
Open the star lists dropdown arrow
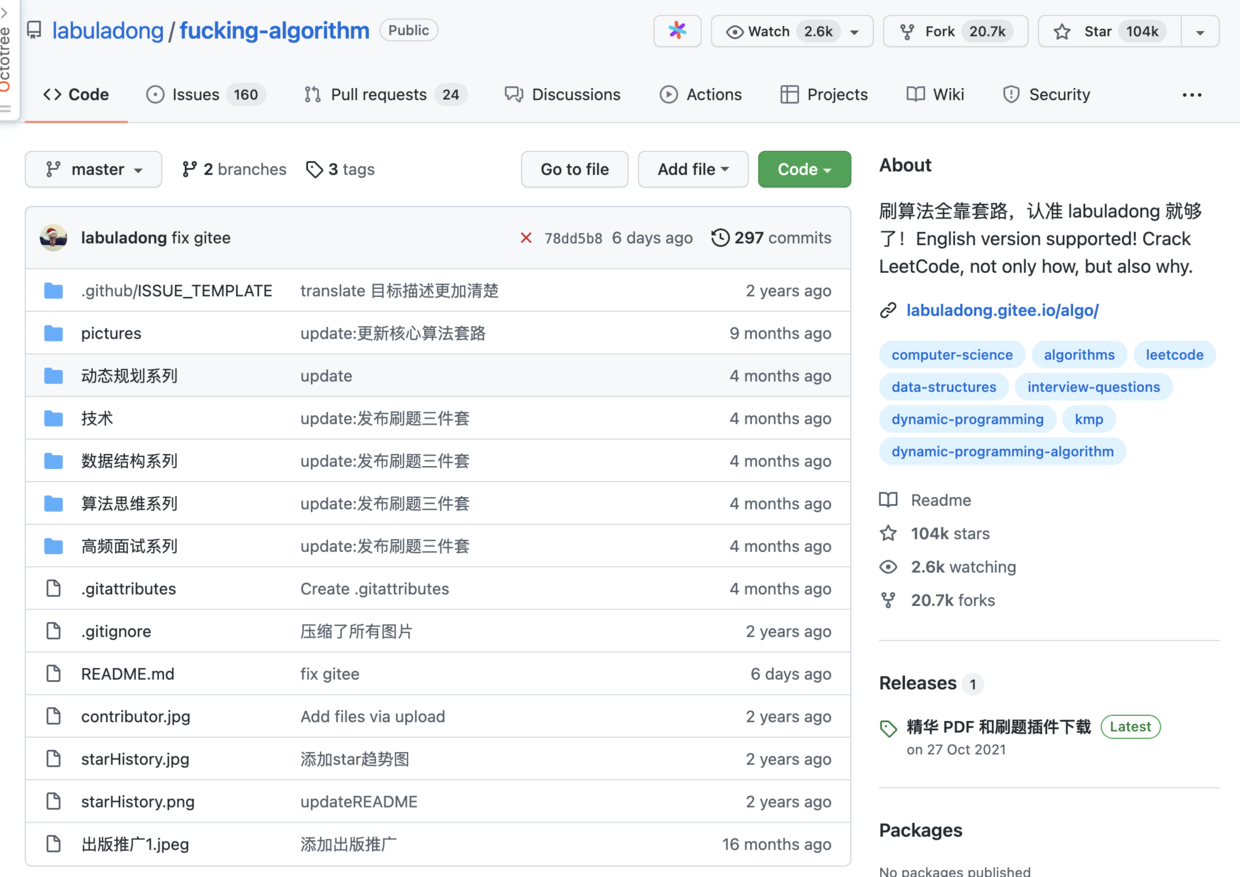click(x=1200, y=32)
